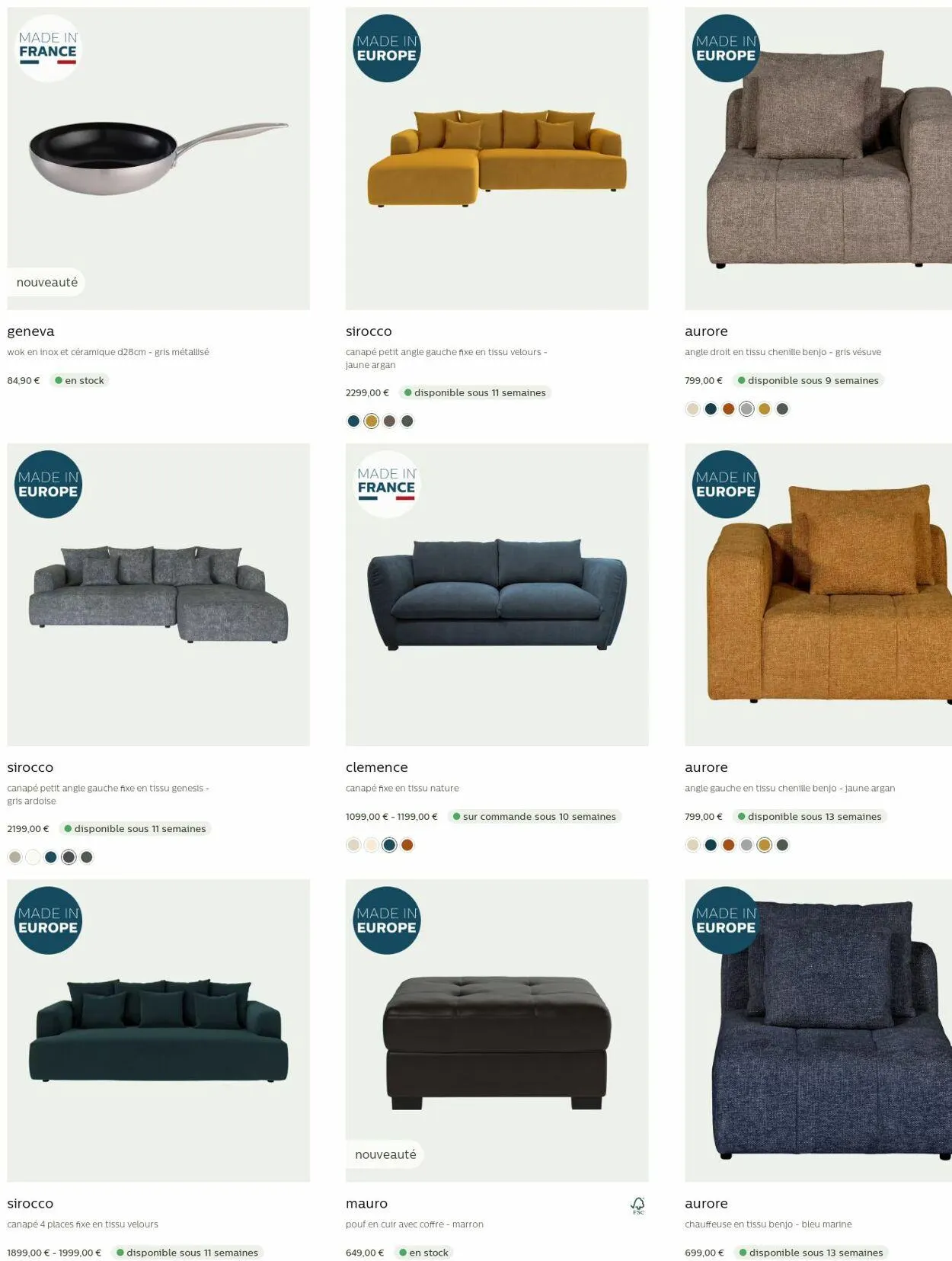Open the clemence product title link

pos(377,767)
